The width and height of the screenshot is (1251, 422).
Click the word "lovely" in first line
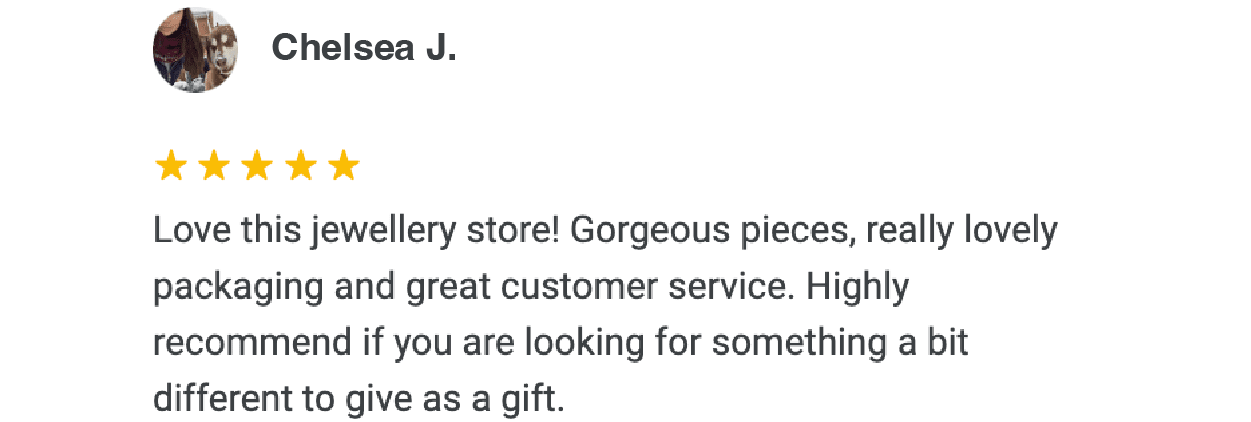pyautogui.click(x=1010, y=233)
